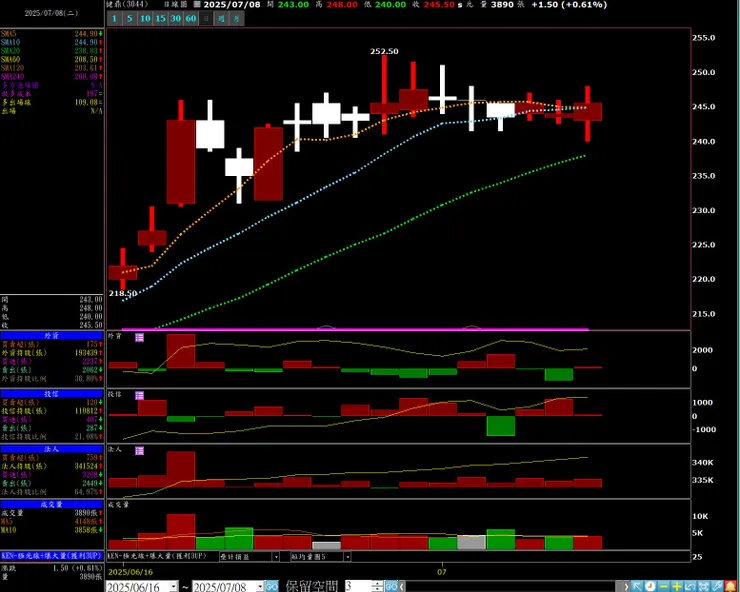Viewport: 740px width, 592px height.
Task: Switch to the 60-minute chart period
Action: coord(191,19)
